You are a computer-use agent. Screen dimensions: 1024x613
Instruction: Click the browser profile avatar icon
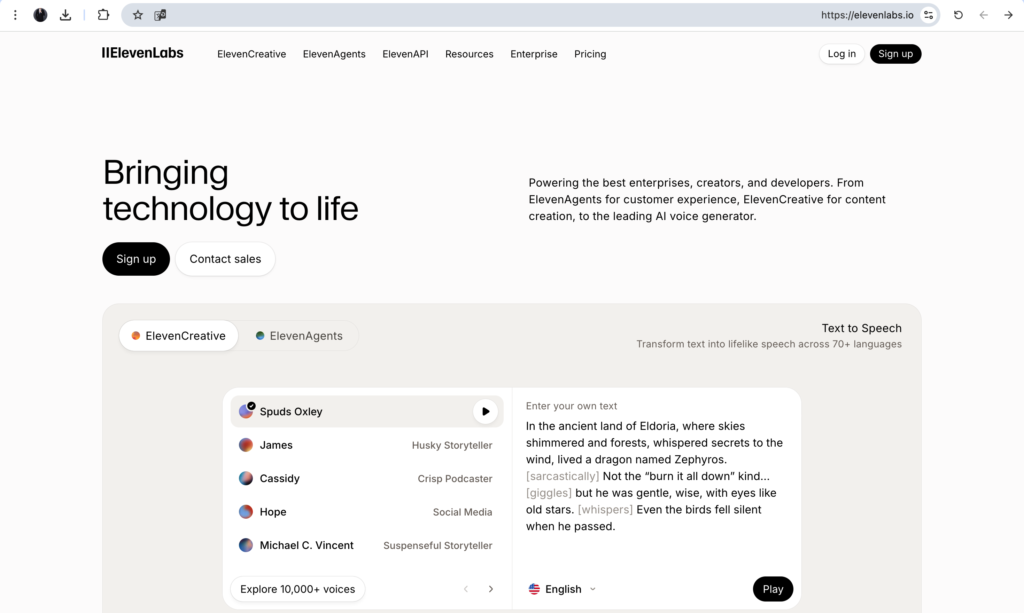pos(40,15)
